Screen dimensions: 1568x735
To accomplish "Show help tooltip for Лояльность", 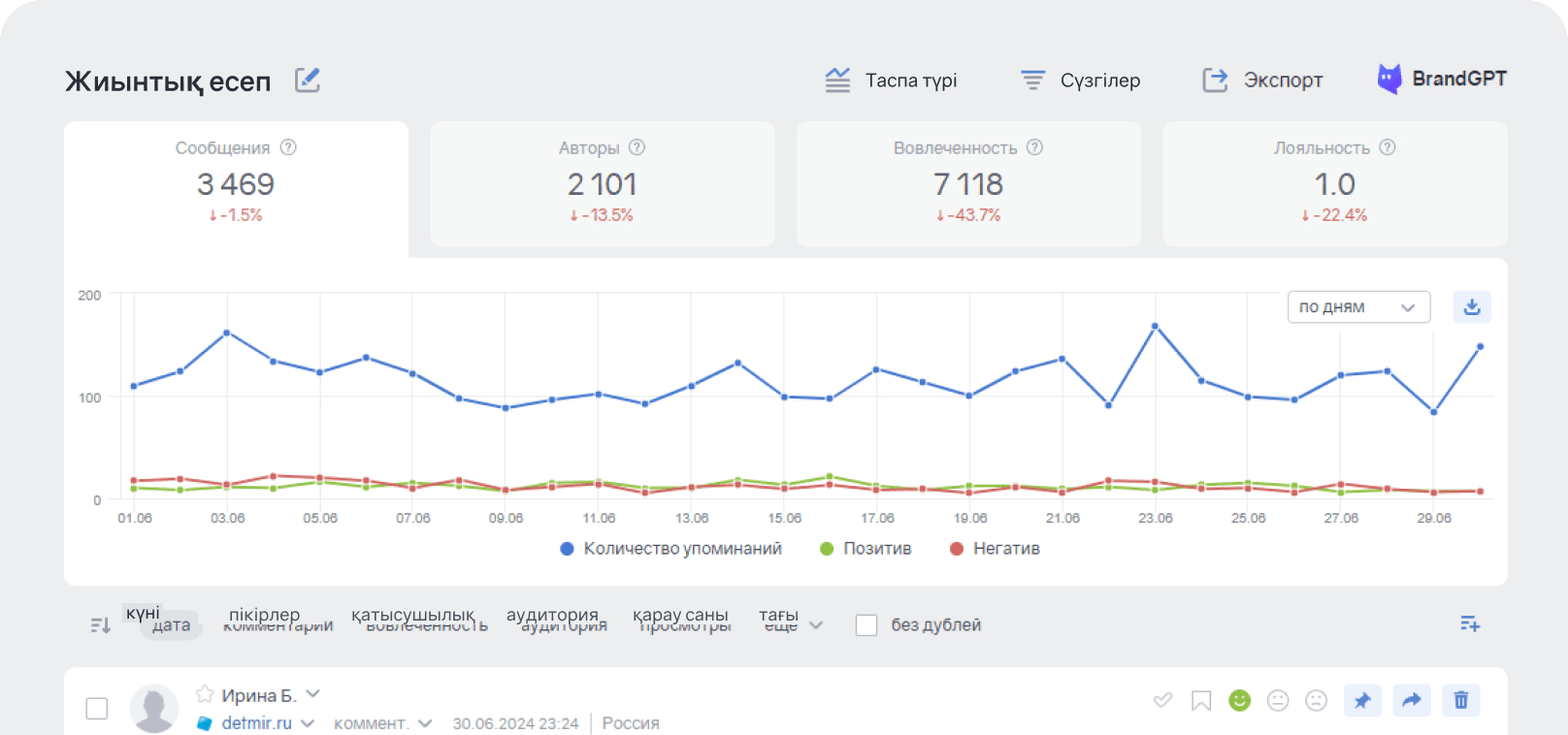I will tap(1388, 147).
